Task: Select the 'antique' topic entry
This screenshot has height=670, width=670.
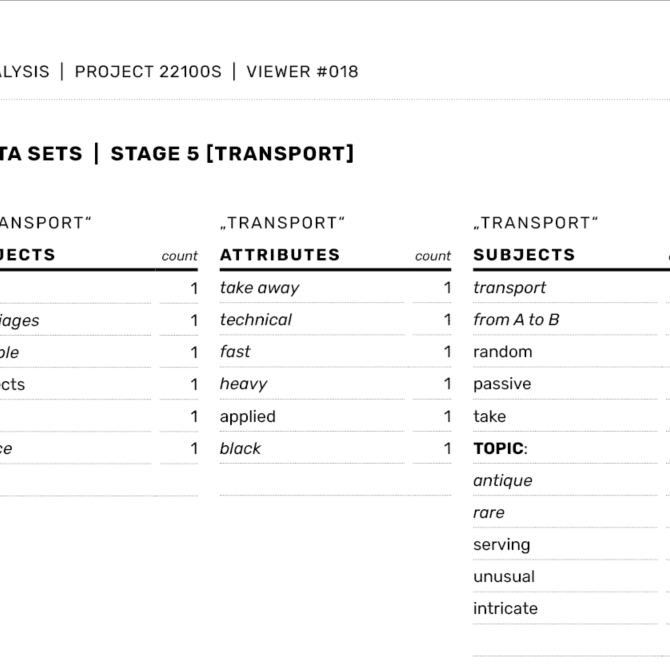Action: 503,480
